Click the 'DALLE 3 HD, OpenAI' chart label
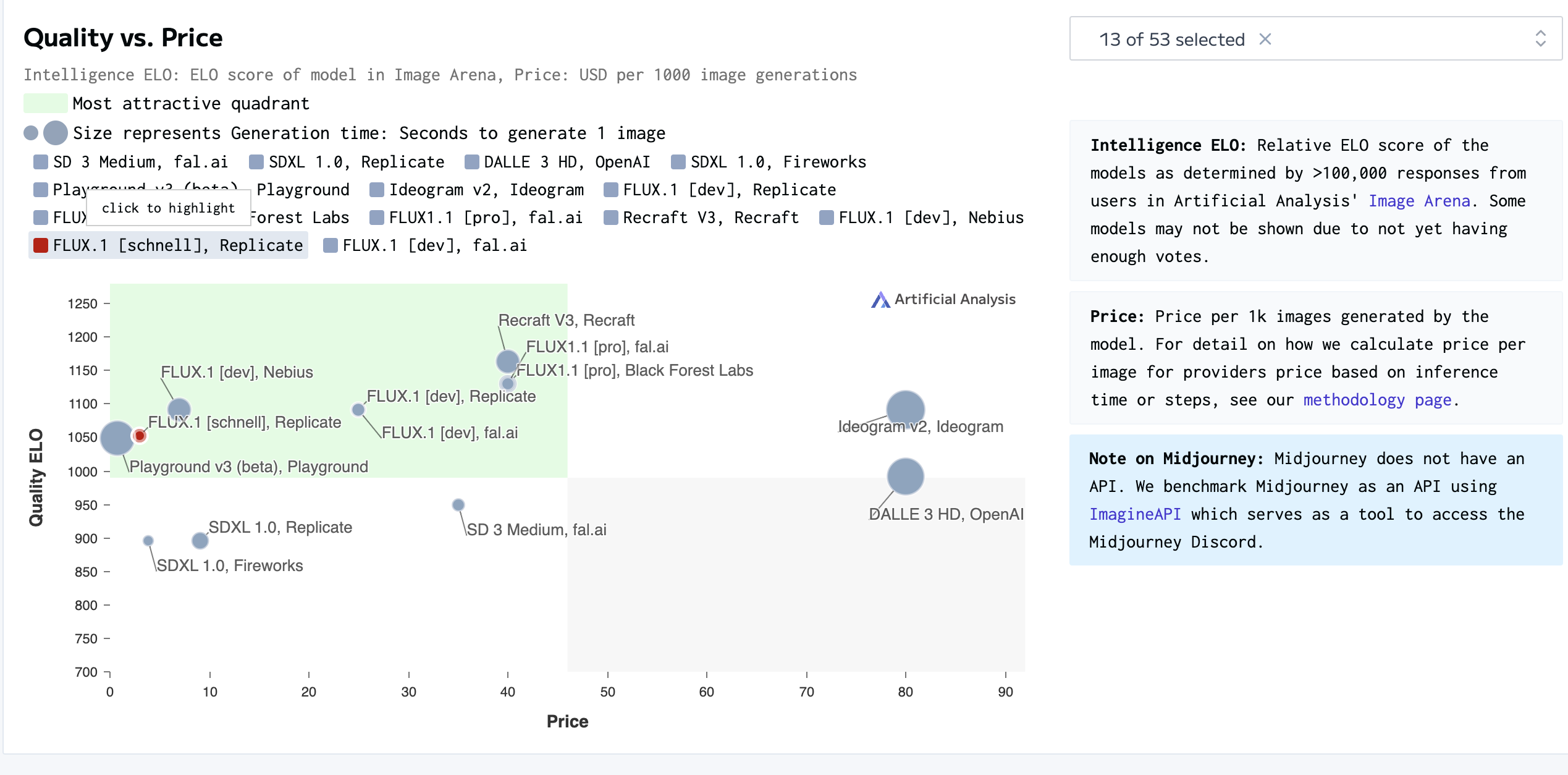The width and height of the screenshot is (1568, 775). (x=946, y=514)
